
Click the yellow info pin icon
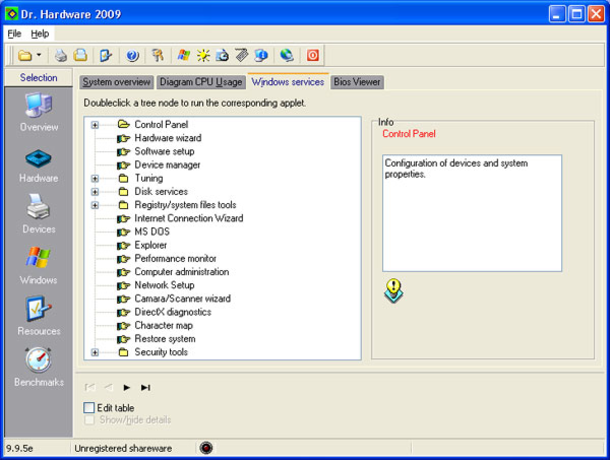394,290
